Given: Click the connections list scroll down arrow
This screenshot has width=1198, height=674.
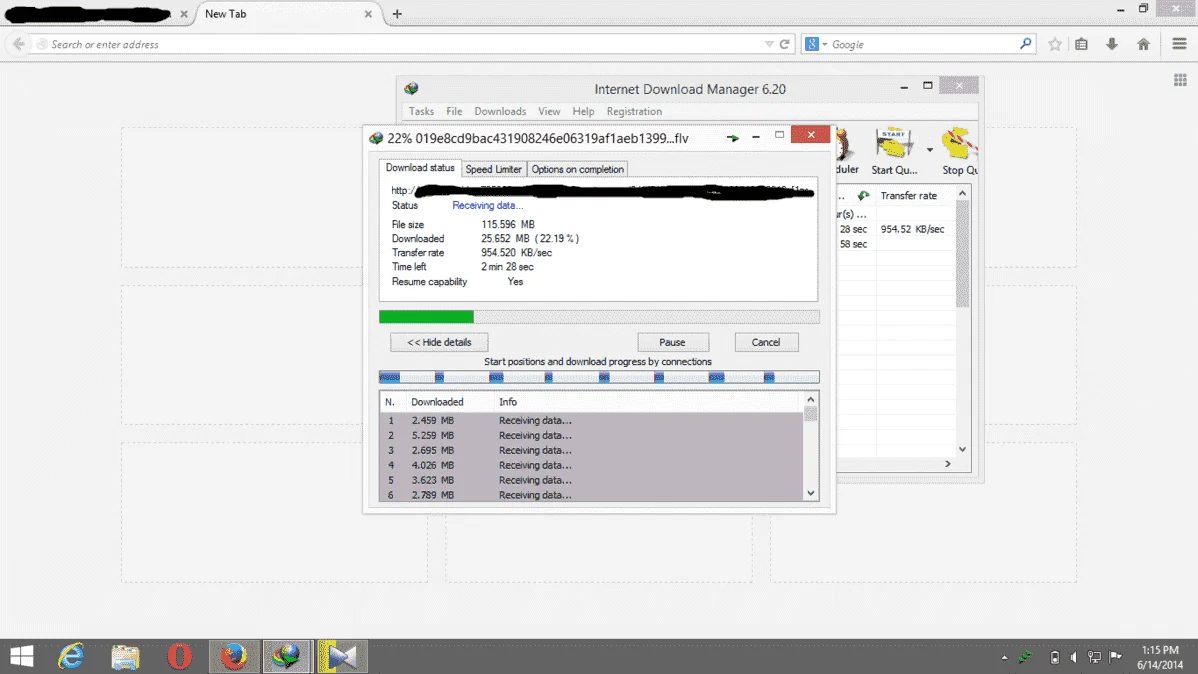Looking at the screenshot, I should [811, 494].
